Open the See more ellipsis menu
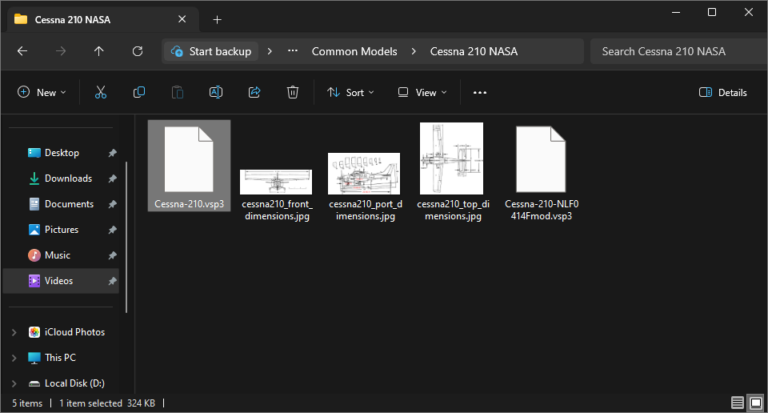 pos(479,92)
